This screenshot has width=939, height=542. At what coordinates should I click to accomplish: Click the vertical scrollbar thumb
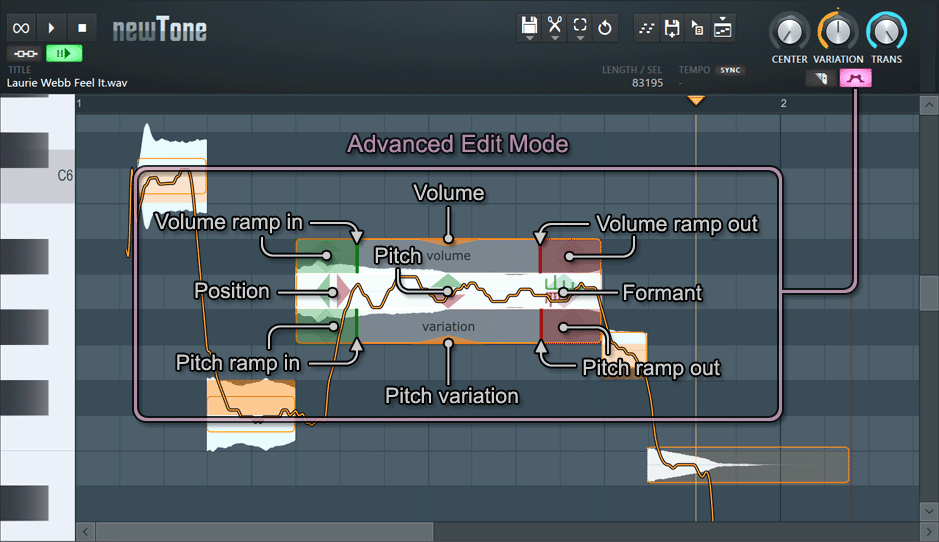click(x=929, y=293)
